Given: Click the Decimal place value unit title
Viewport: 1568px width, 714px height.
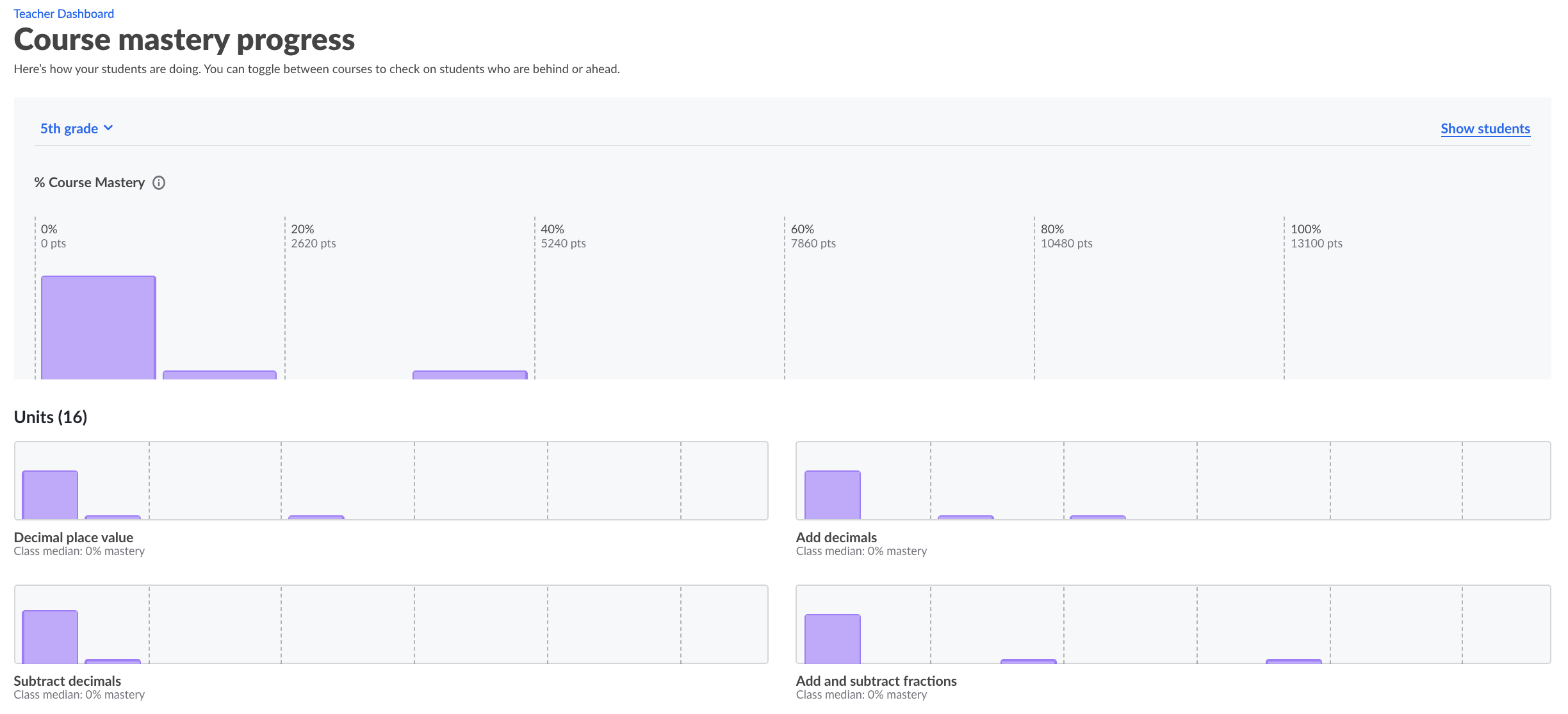Looking at the screenshot, I should (74, 537).
